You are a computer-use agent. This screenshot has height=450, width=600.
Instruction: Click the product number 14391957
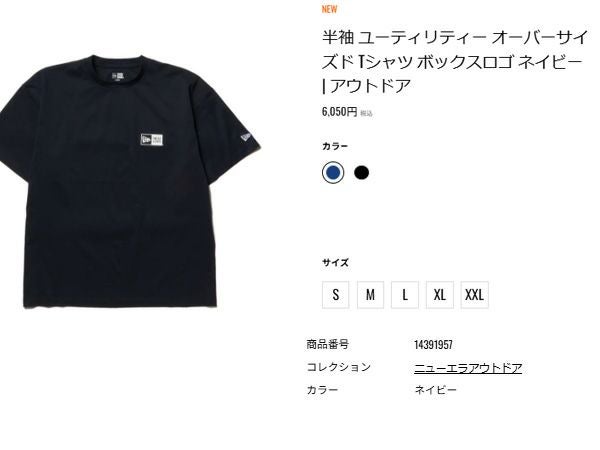click(433, 345)
